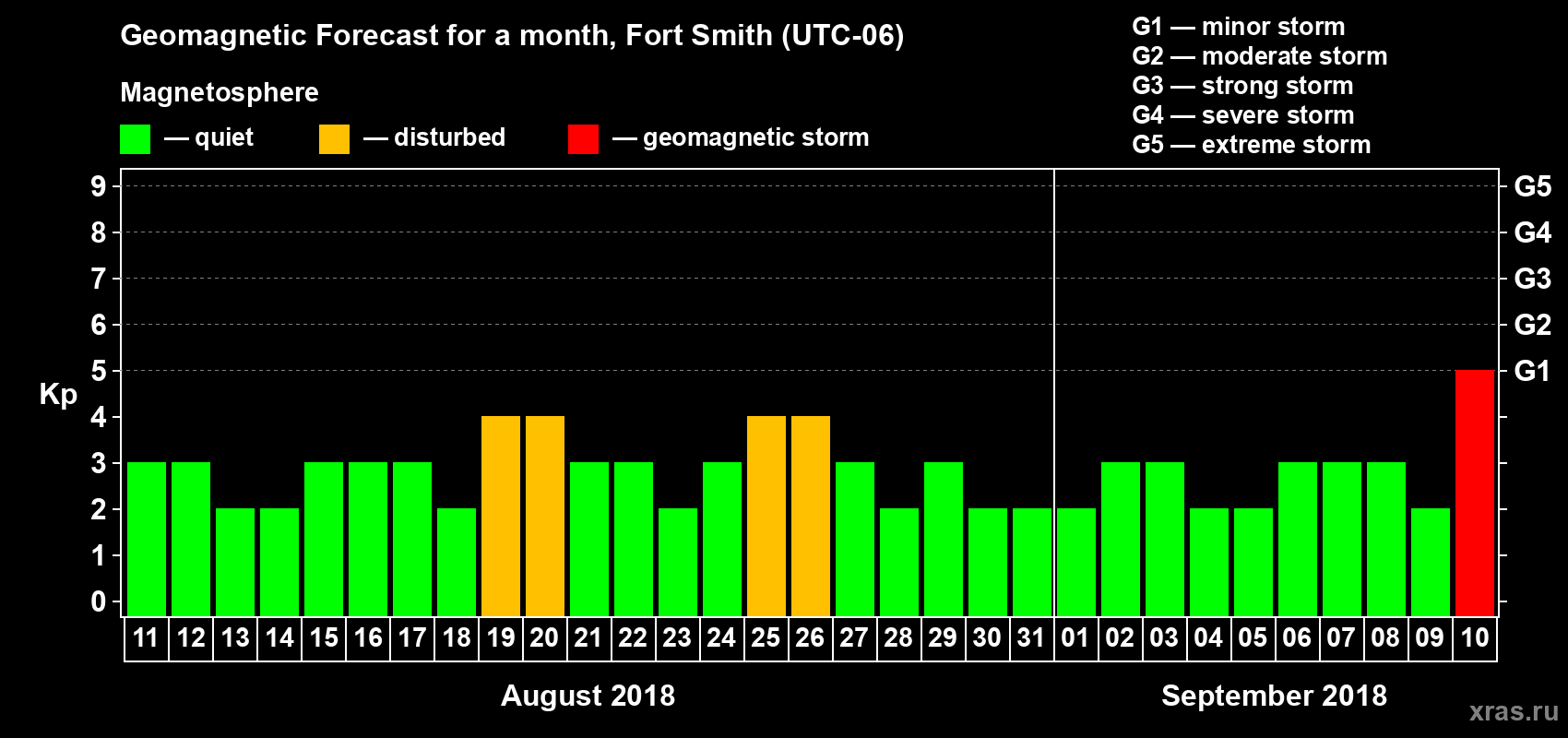The image size is (1568, 738).
Task: Select the green bar for August 13
Action: pyautogui.click(x=234, y=562)
